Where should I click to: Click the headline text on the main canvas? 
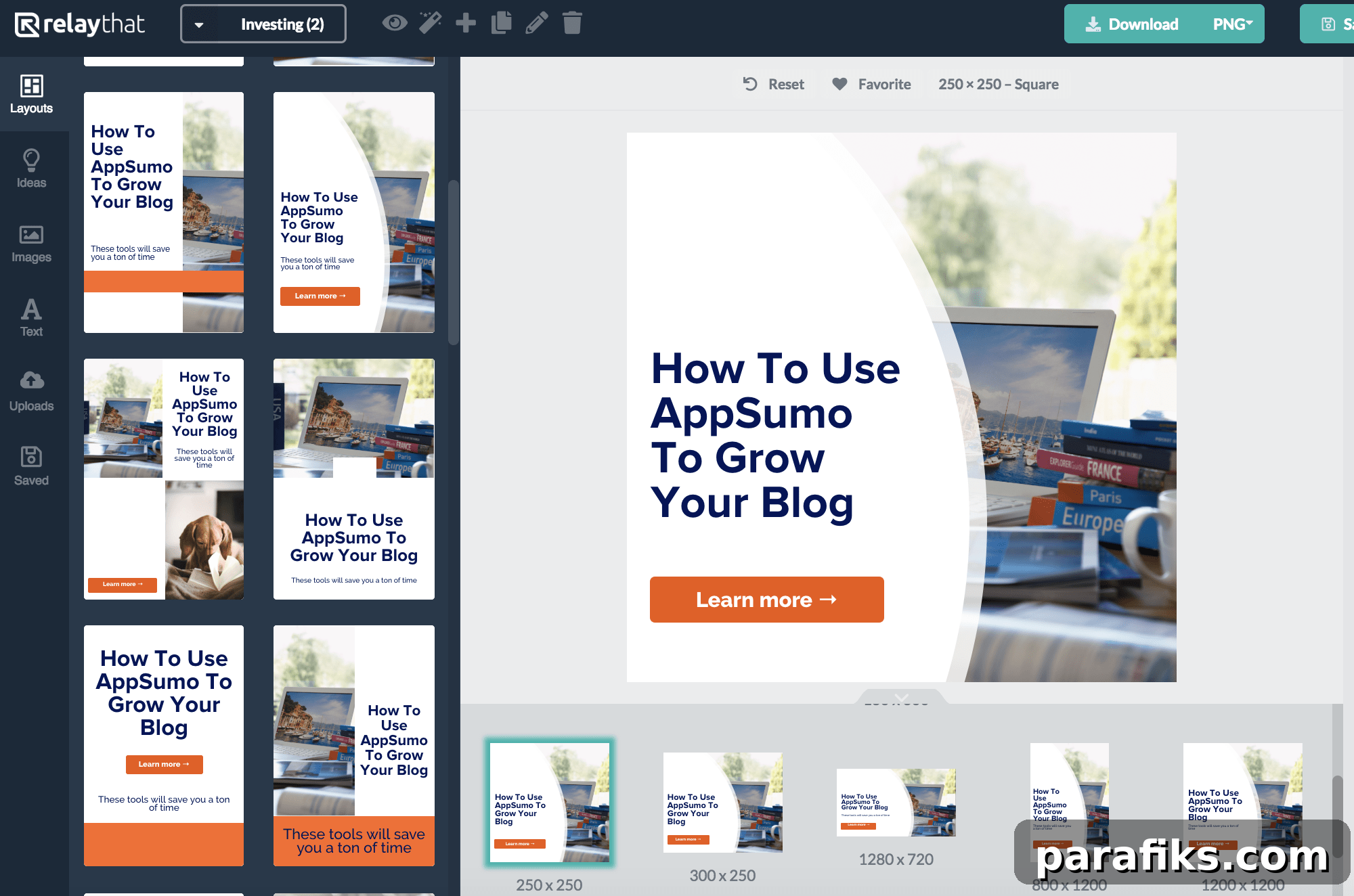pos(775,436)
